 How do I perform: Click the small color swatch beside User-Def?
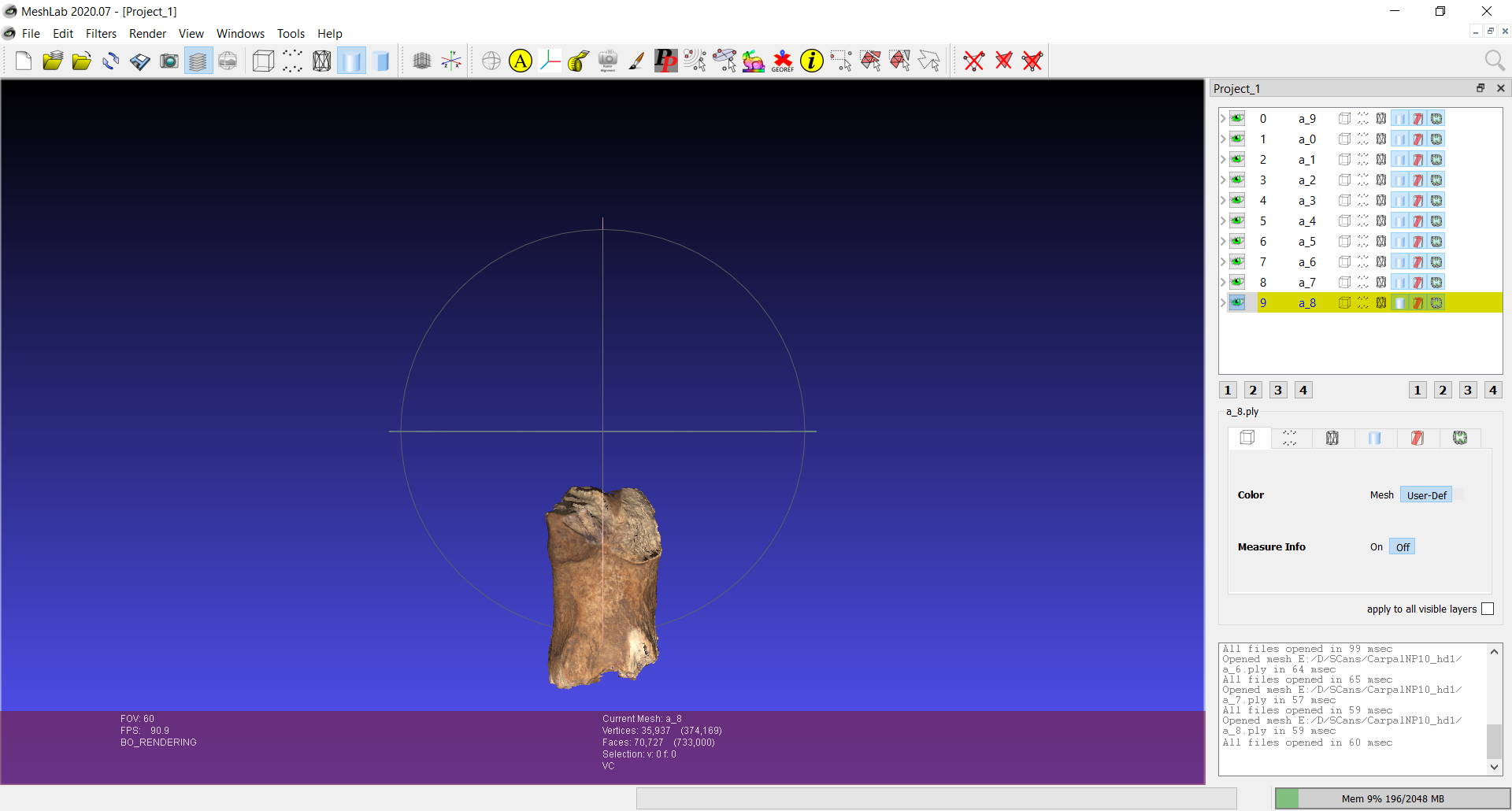pyautogui.click(x=1458, y=495)
